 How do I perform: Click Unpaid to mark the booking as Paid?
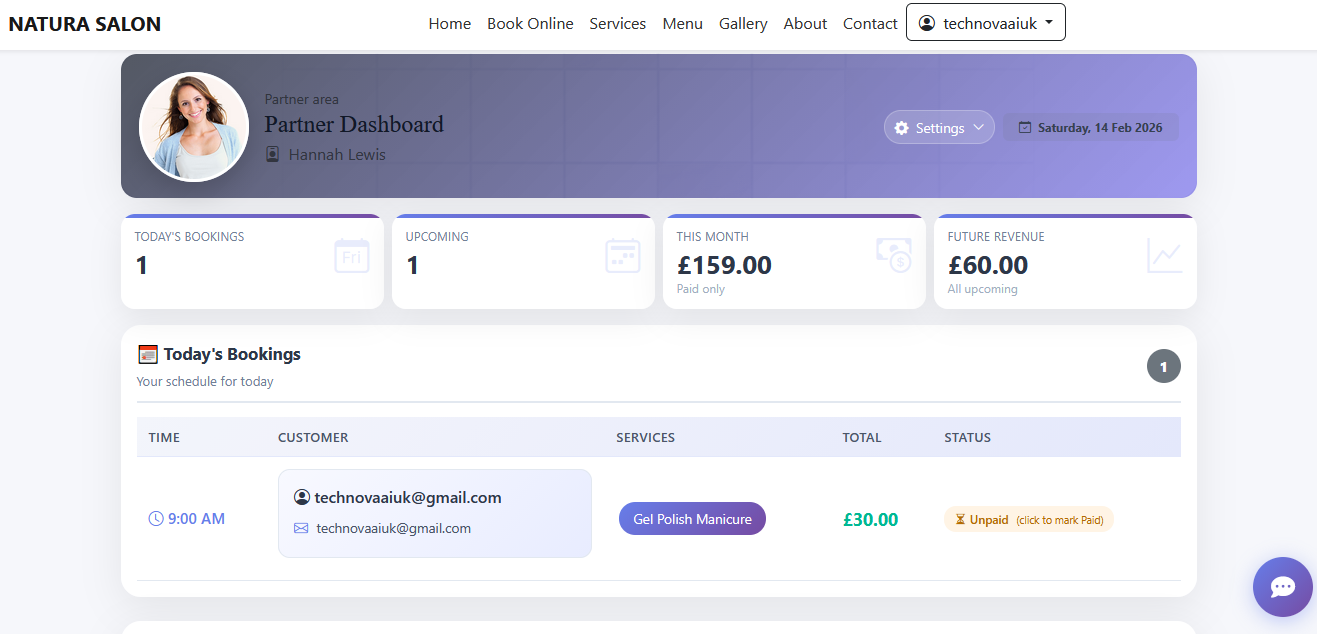pyautogui.click(x=1028, y=519)
